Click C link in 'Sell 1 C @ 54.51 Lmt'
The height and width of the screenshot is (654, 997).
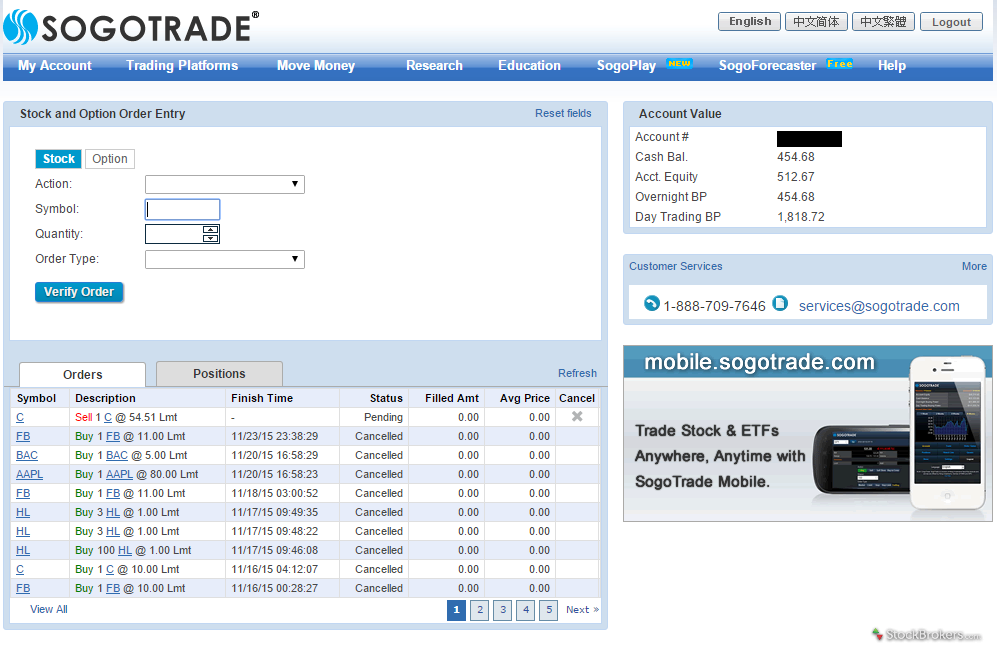108,417
